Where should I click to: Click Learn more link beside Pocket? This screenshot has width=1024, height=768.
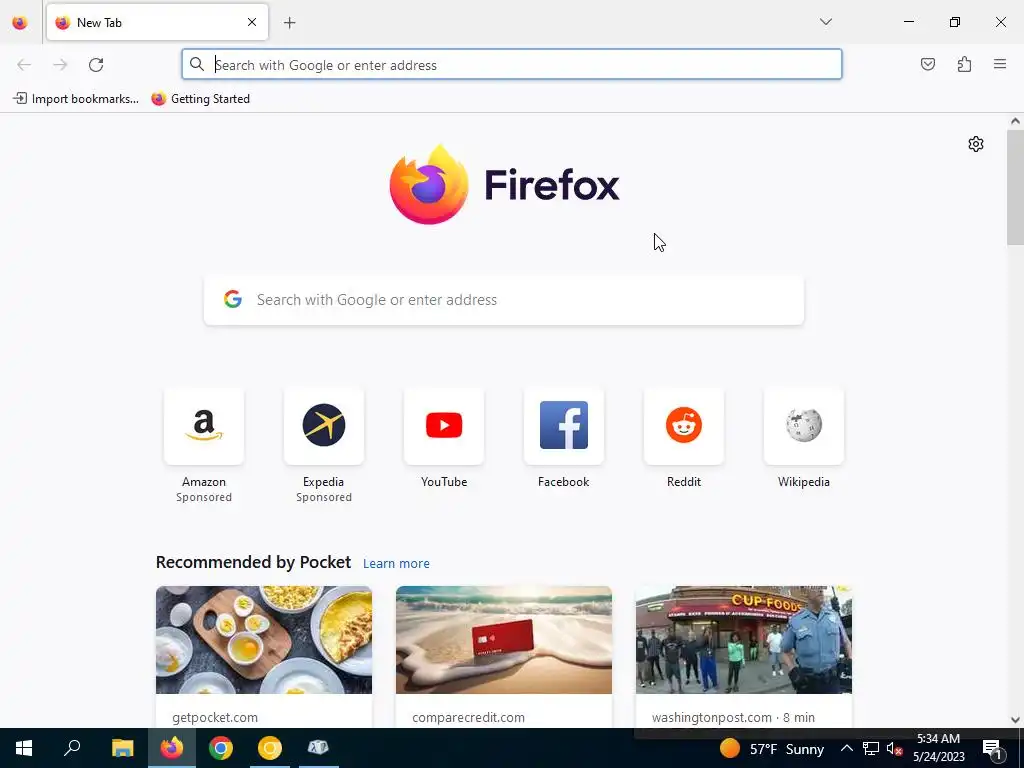(x=396, y=564)
